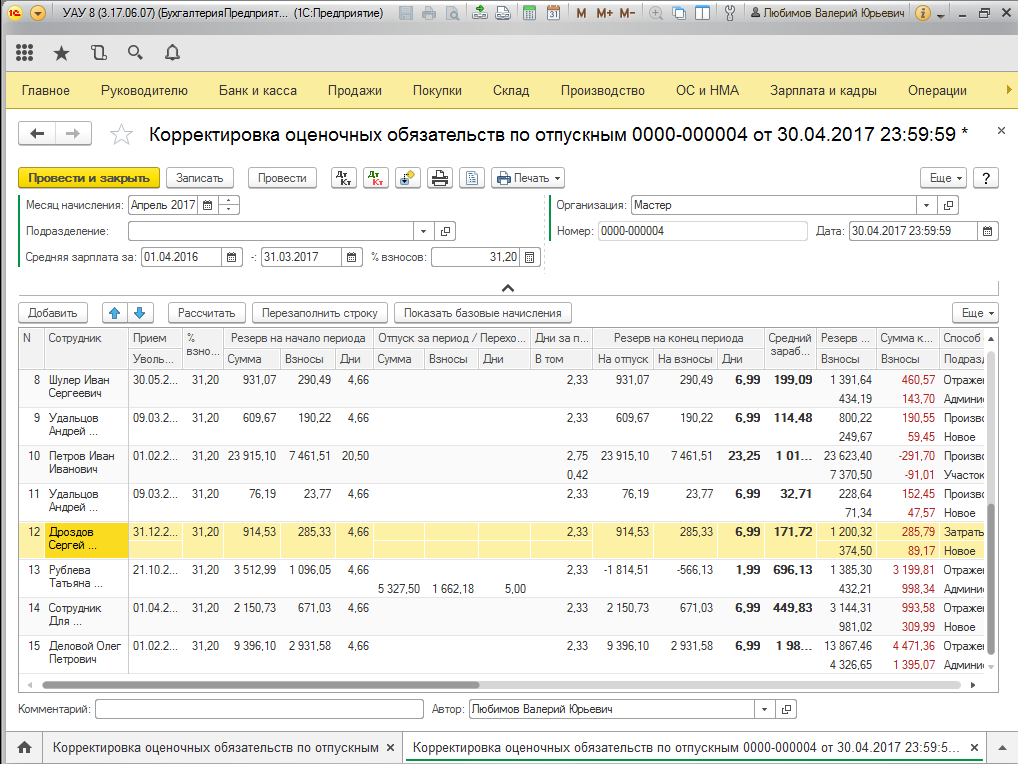Image resolution: width=1018 pixels, height=764 pixels.
Task: Add document to favorites star
Action: [121, 134]
